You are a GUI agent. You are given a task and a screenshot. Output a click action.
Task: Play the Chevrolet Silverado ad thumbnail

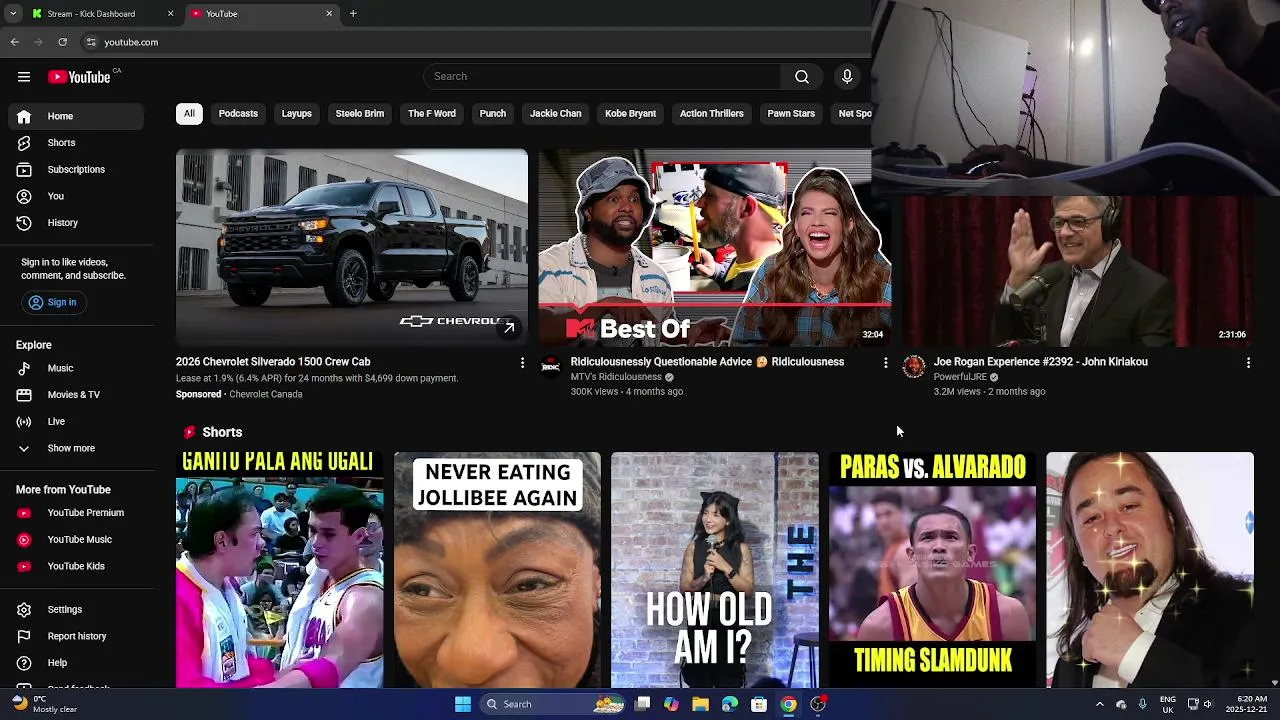coord(352,248)
